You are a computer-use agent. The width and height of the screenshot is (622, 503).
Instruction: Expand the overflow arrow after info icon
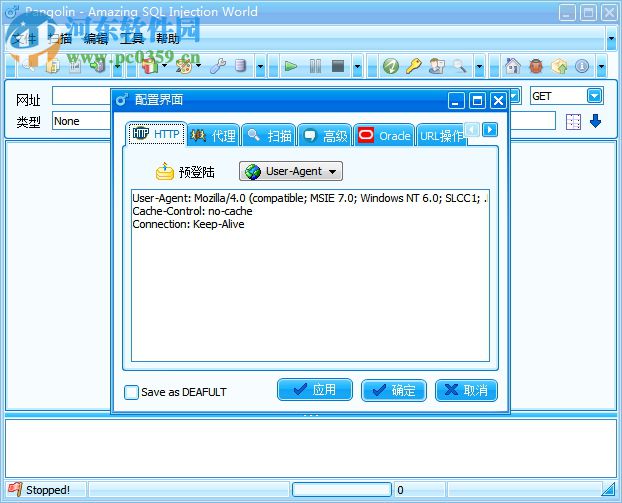pos(601,67)
